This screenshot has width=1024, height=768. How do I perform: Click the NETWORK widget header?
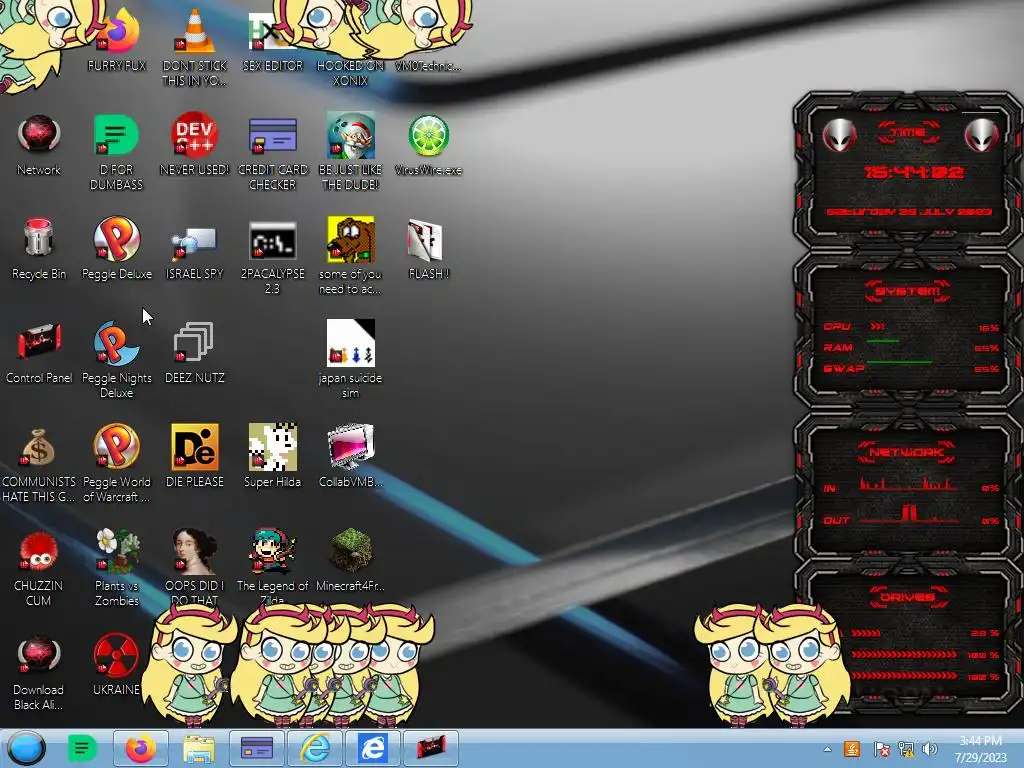906,452
